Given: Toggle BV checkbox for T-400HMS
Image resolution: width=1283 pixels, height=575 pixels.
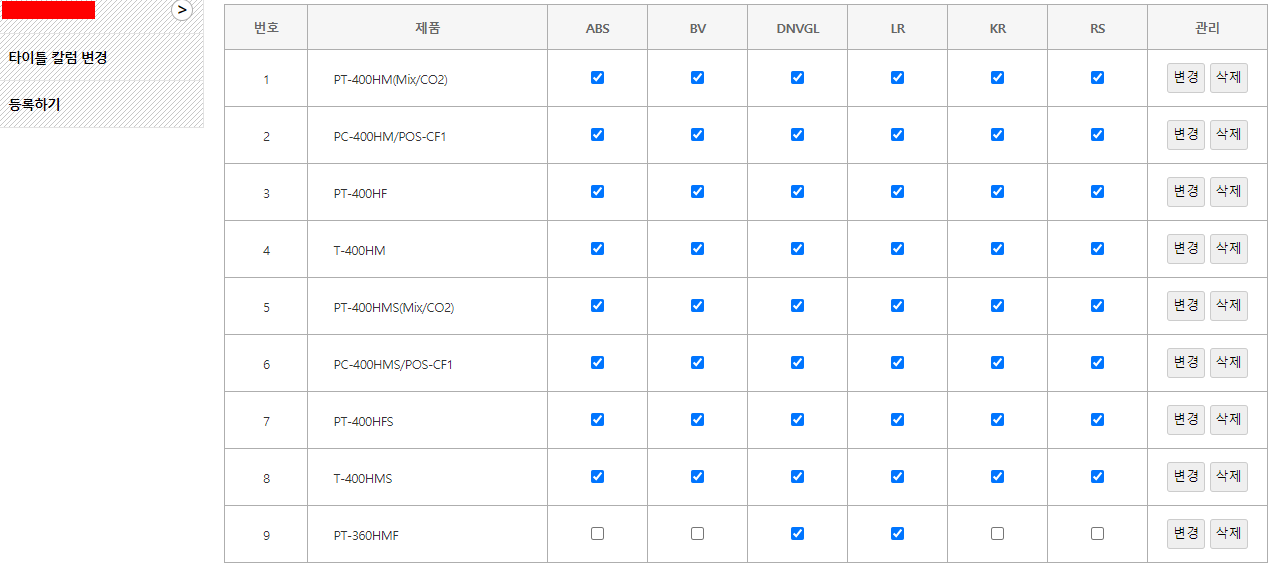Looking at the screenshot, I should pos(697,476).
